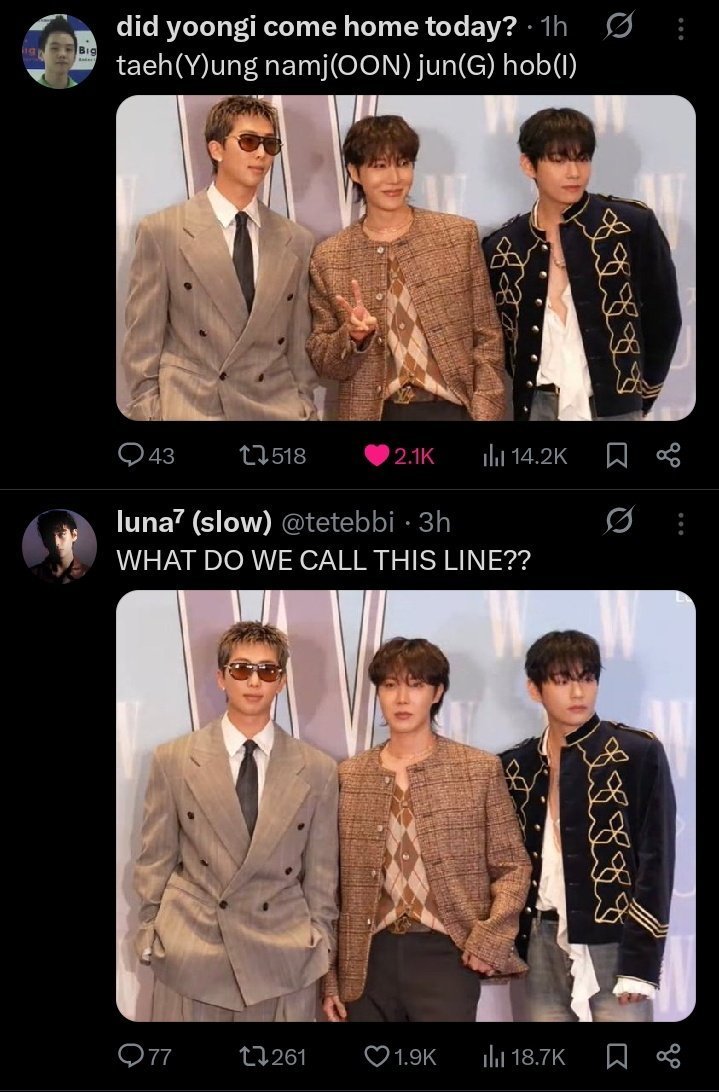The image size is (719, 1092).
Task: Click the Grok icon on first tweet
Action: pyautogui.click(x=619, y=30)
